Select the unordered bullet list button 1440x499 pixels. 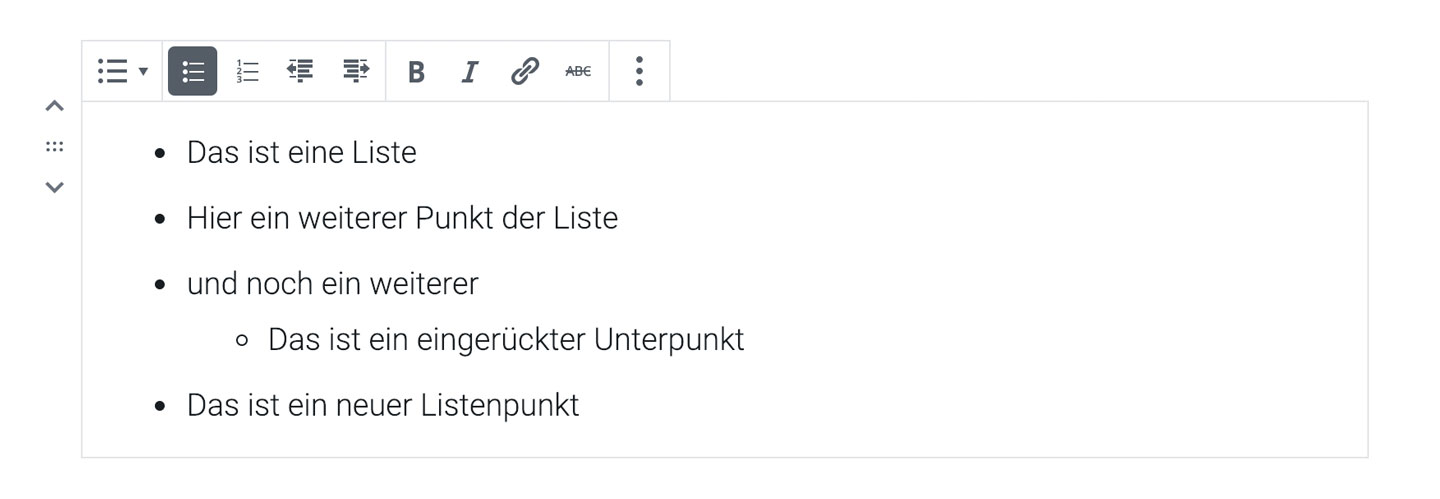pyautogui.click(x=193, y=71)
